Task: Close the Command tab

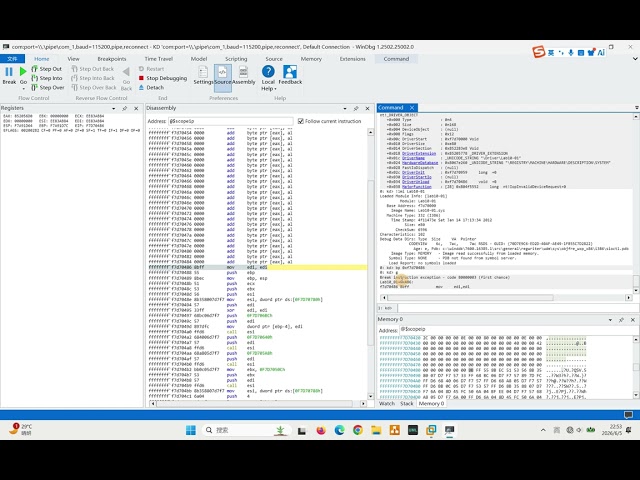Action: (412, 108)
